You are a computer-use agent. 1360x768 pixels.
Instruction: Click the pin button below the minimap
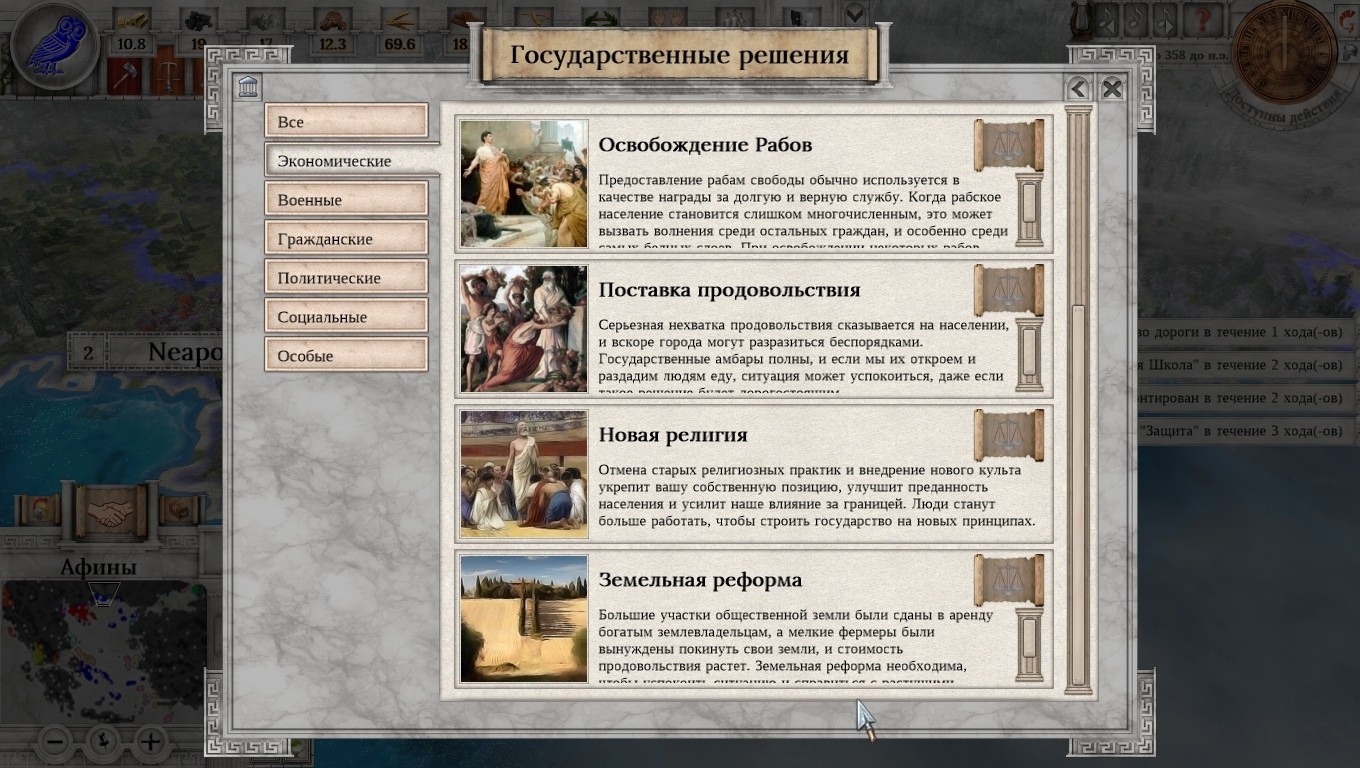coord(103,742)
